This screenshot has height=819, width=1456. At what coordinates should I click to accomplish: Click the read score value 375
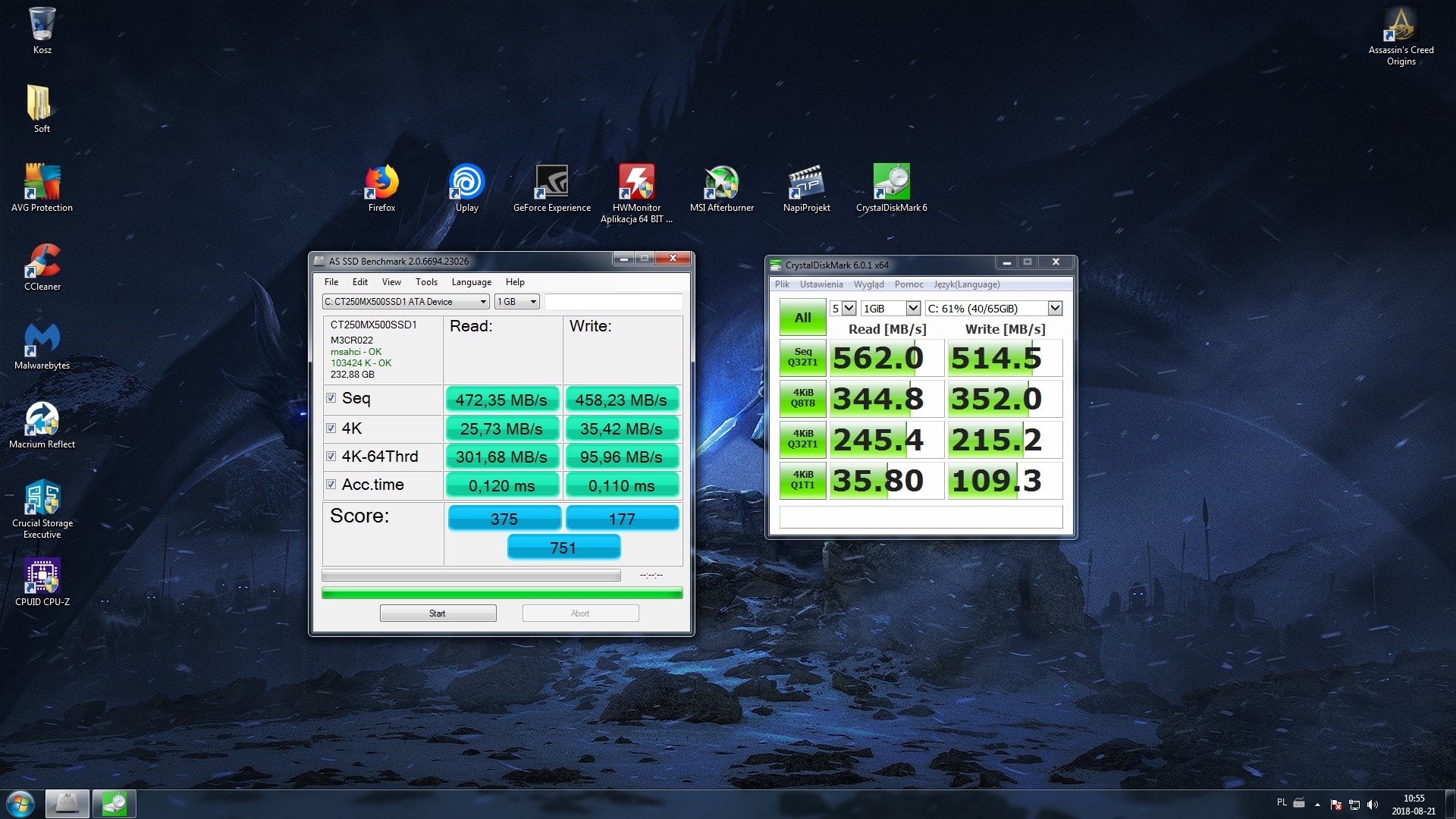504,519
